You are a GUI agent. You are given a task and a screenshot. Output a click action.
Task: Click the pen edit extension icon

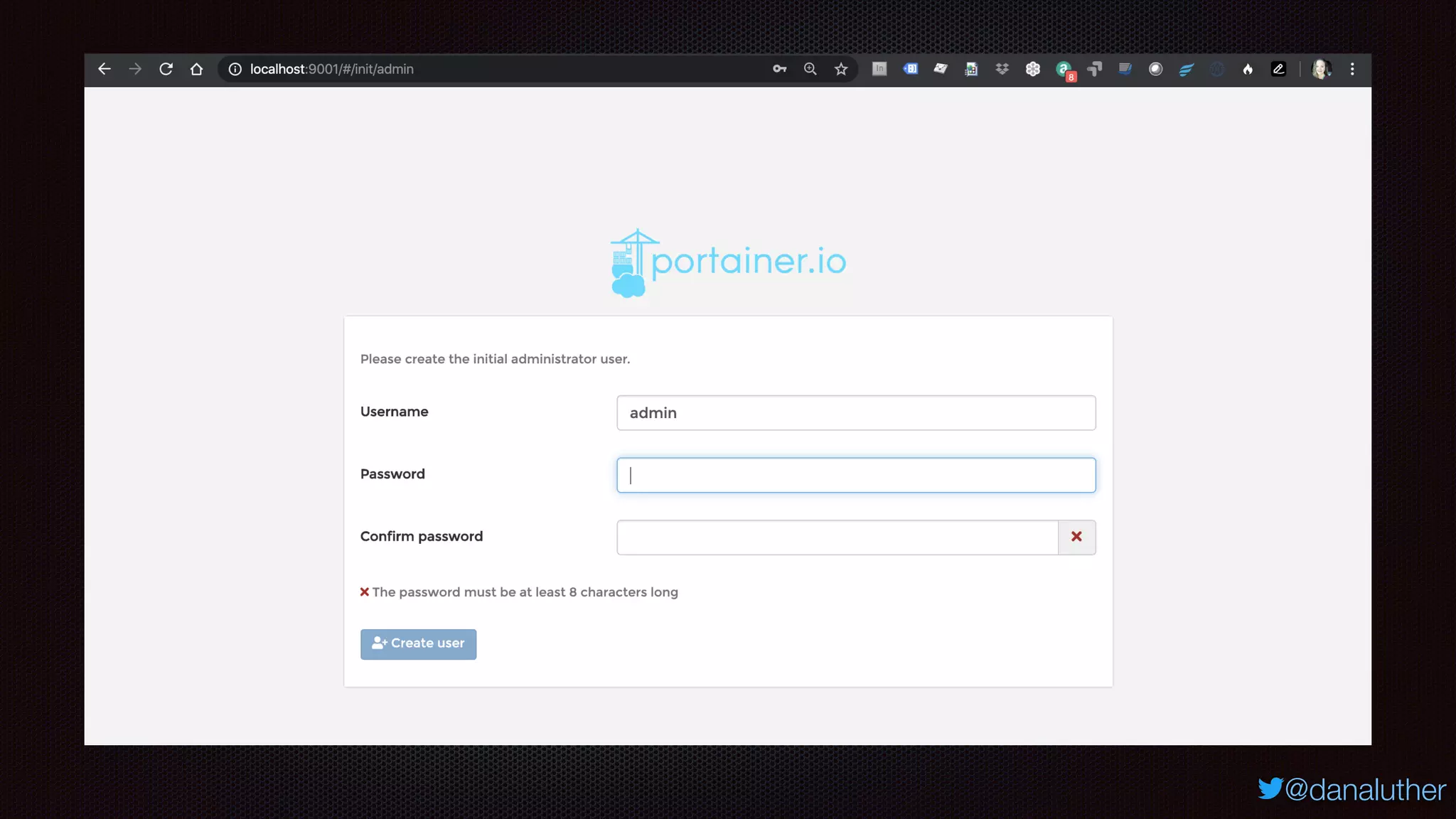1278,69
